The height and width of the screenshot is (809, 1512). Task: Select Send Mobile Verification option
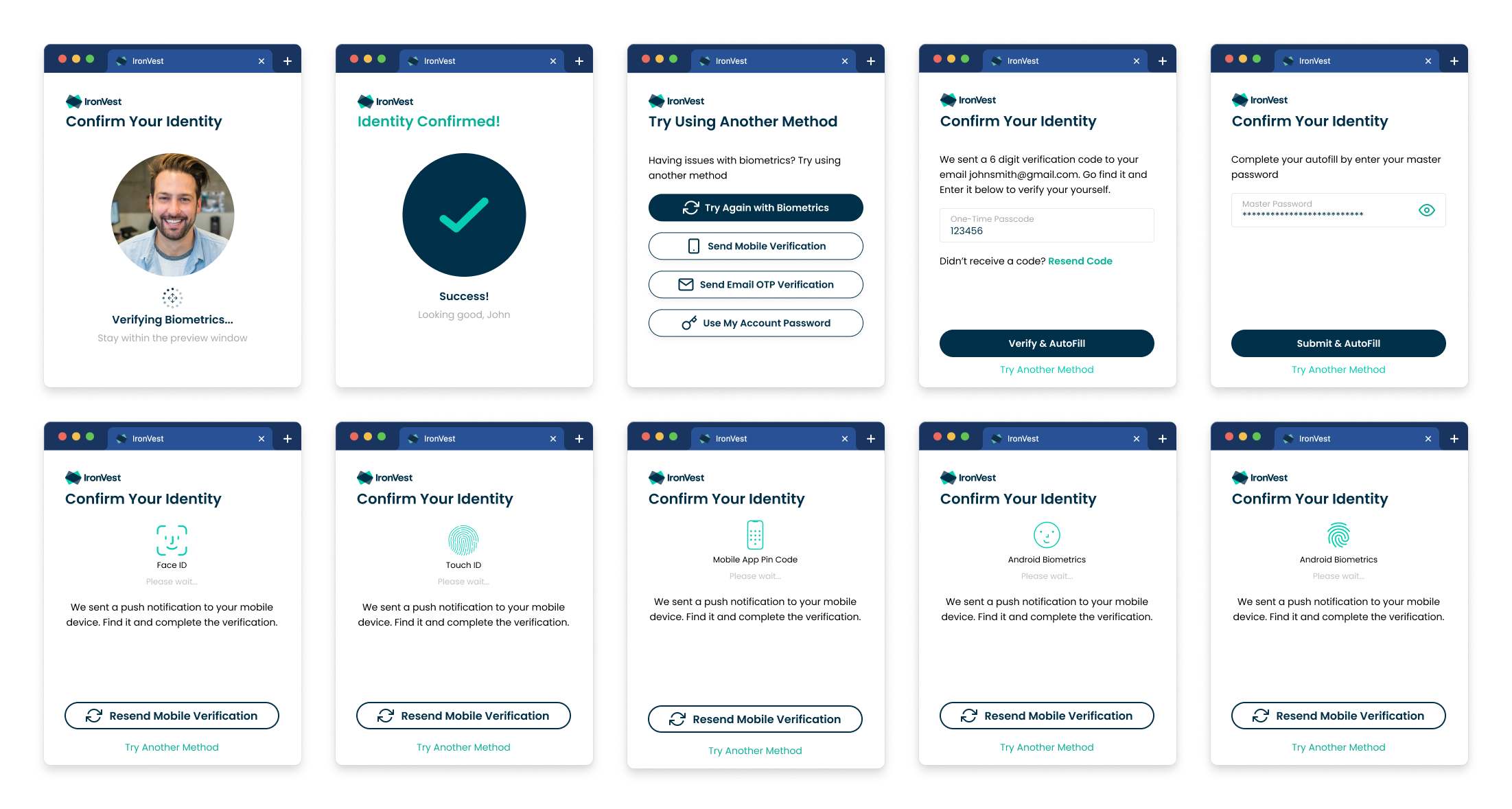758,246
